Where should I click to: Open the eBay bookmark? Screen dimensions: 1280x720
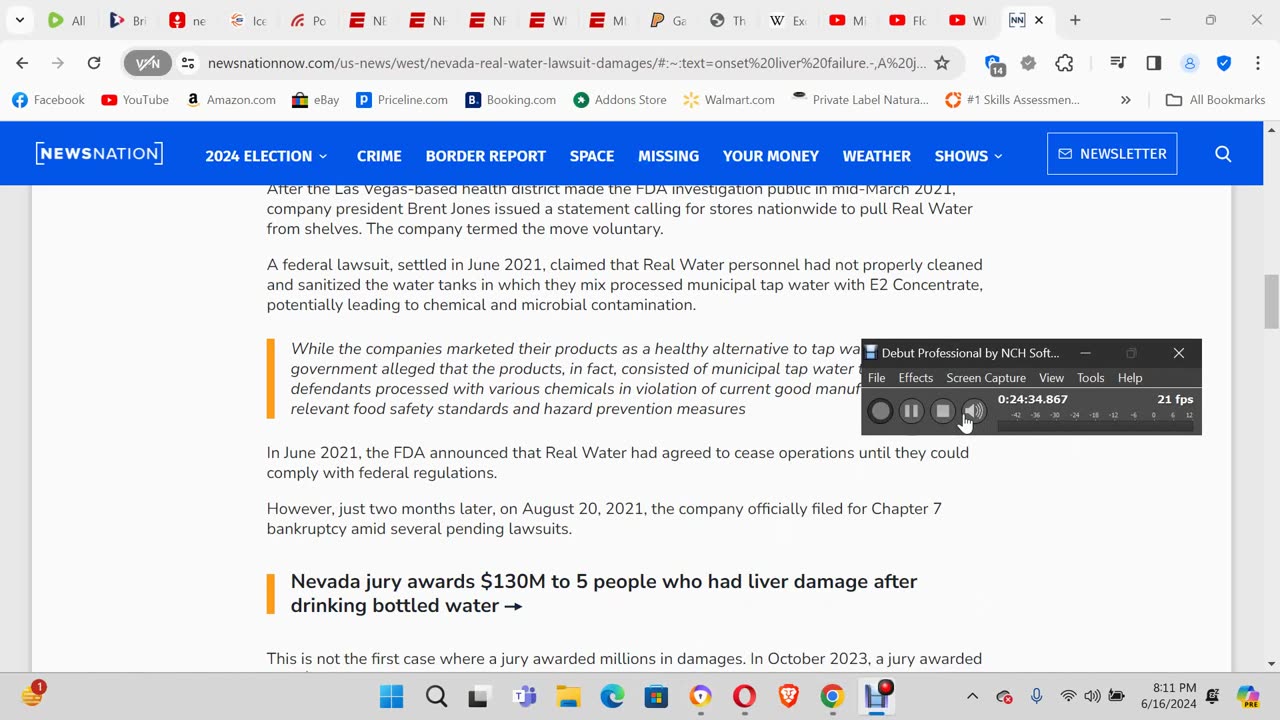tap(315, 100)
